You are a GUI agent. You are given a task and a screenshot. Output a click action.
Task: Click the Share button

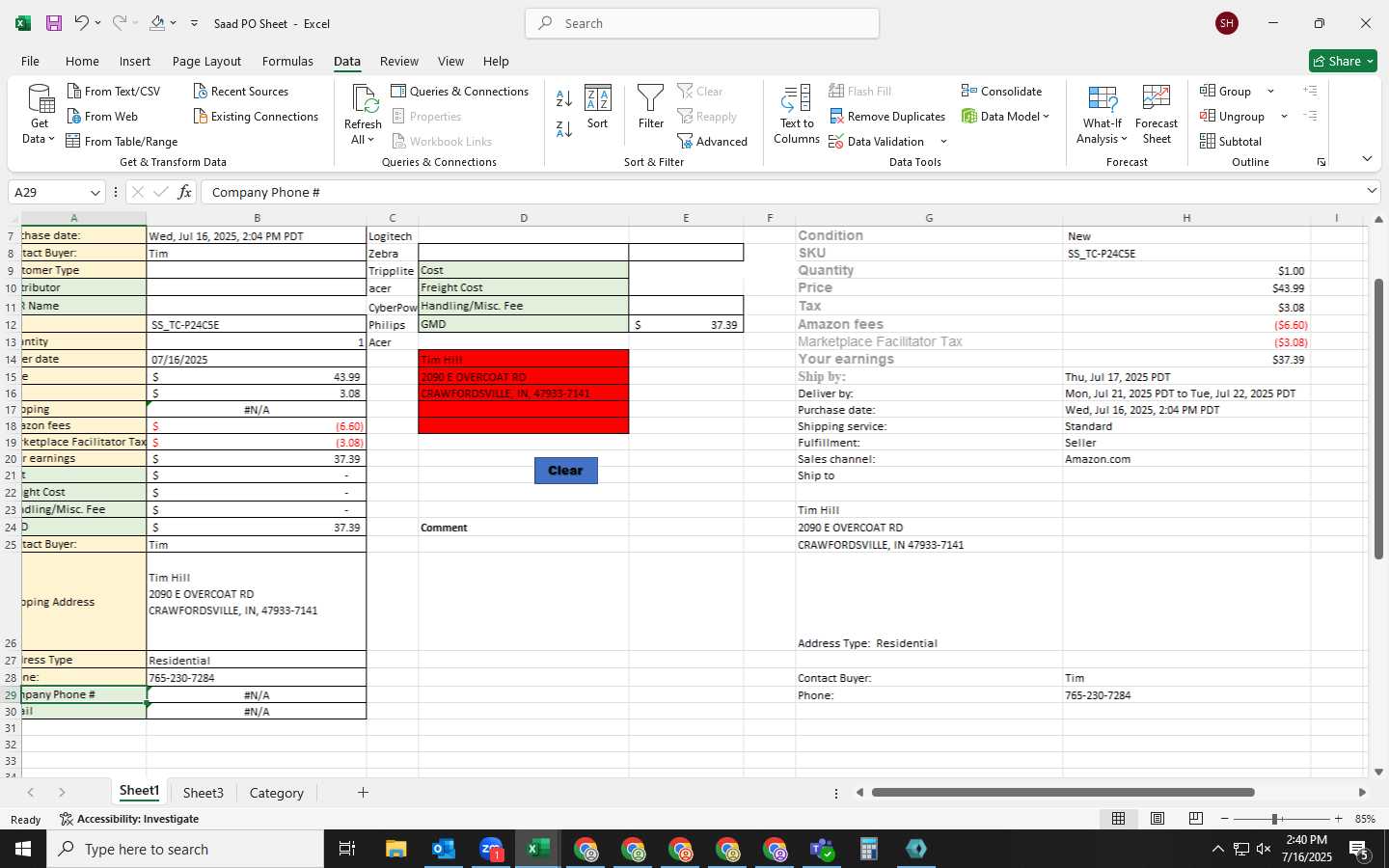pyautogui.click(x=1343, y=61)
